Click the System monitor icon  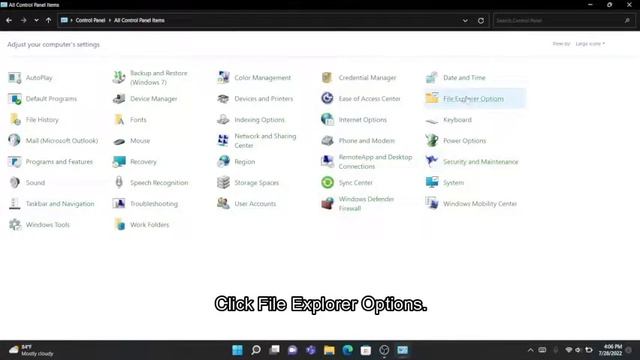pyautogui.click(x=432, y=182)
